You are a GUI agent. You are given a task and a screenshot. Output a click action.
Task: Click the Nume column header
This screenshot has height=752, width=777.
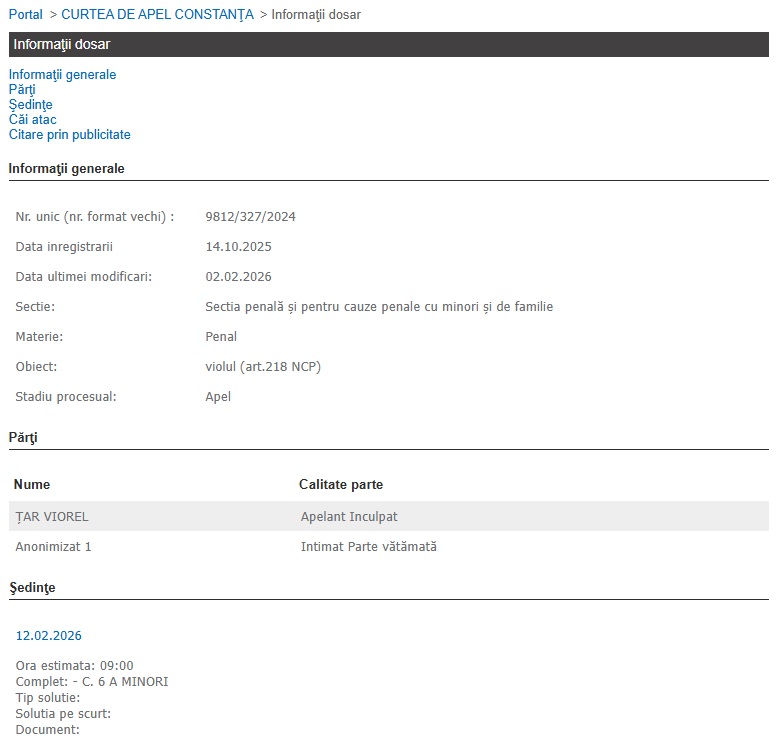(x=32, y=485)
